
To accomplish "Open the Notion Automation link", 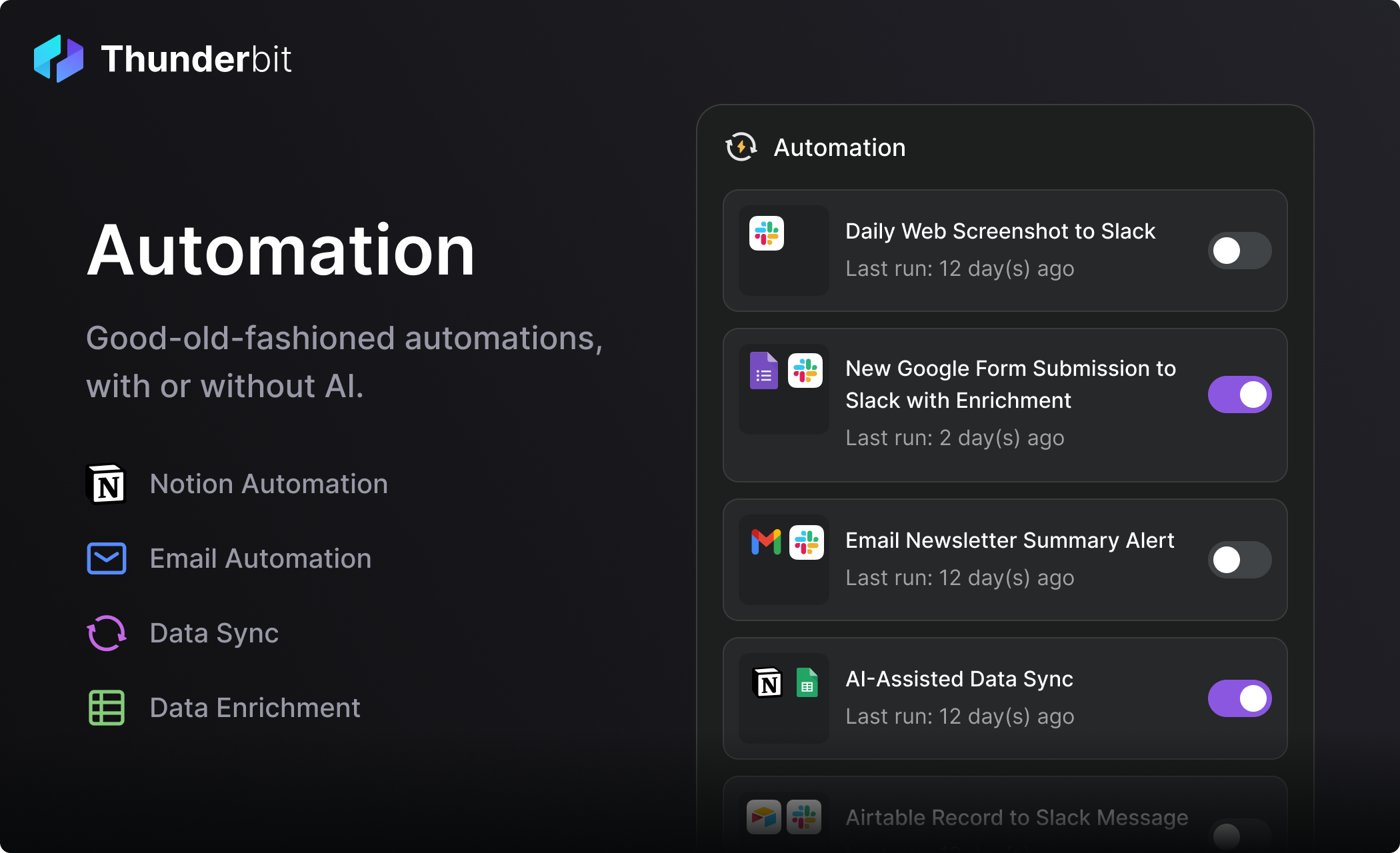I will pyautogui.click(x=269, y=484).
